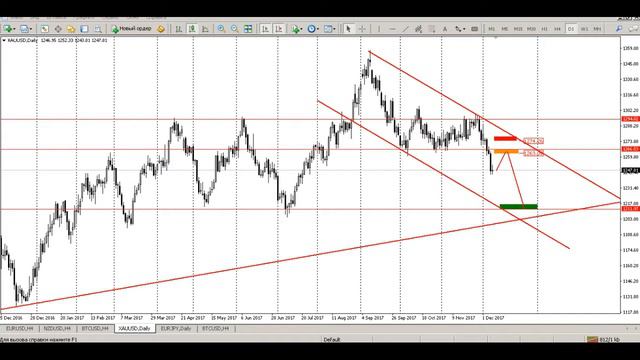
Task: Open the Strategy Tester icon
Action: [98, 29]
